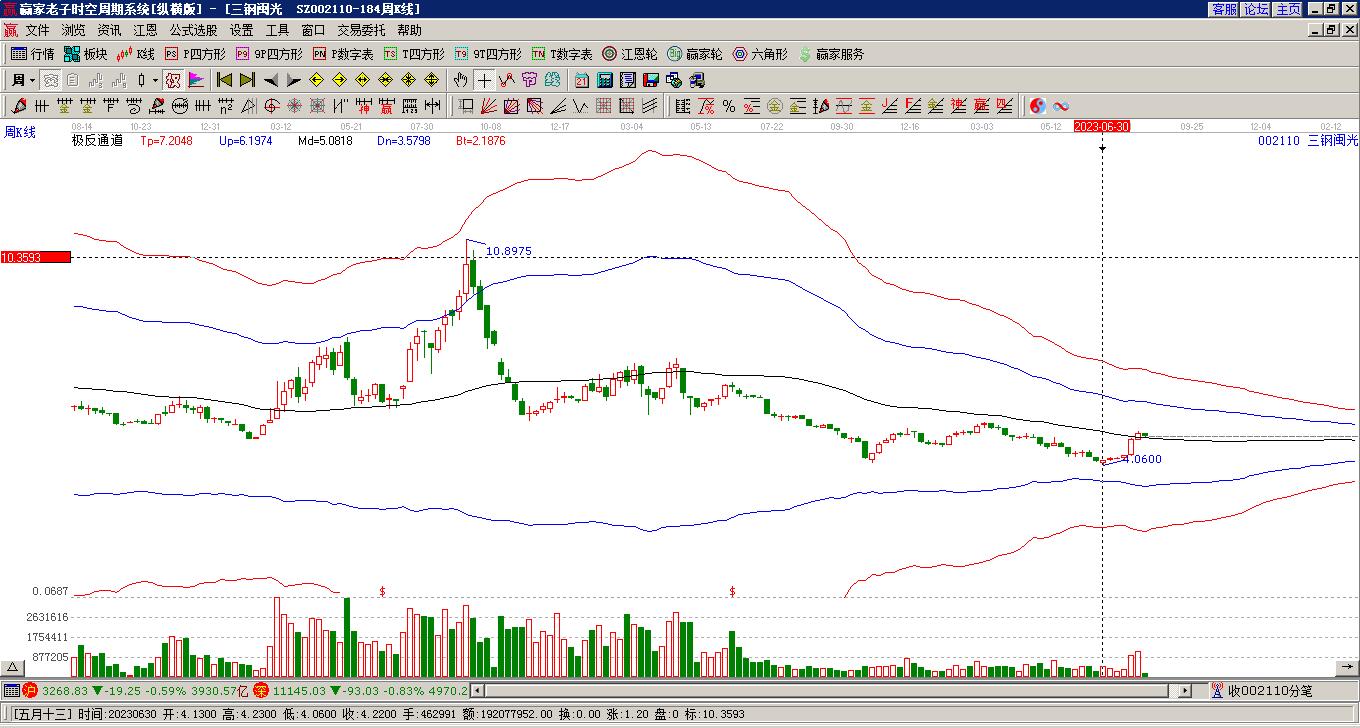Expand the lower panel with the triangle button

tap(12, 667)
